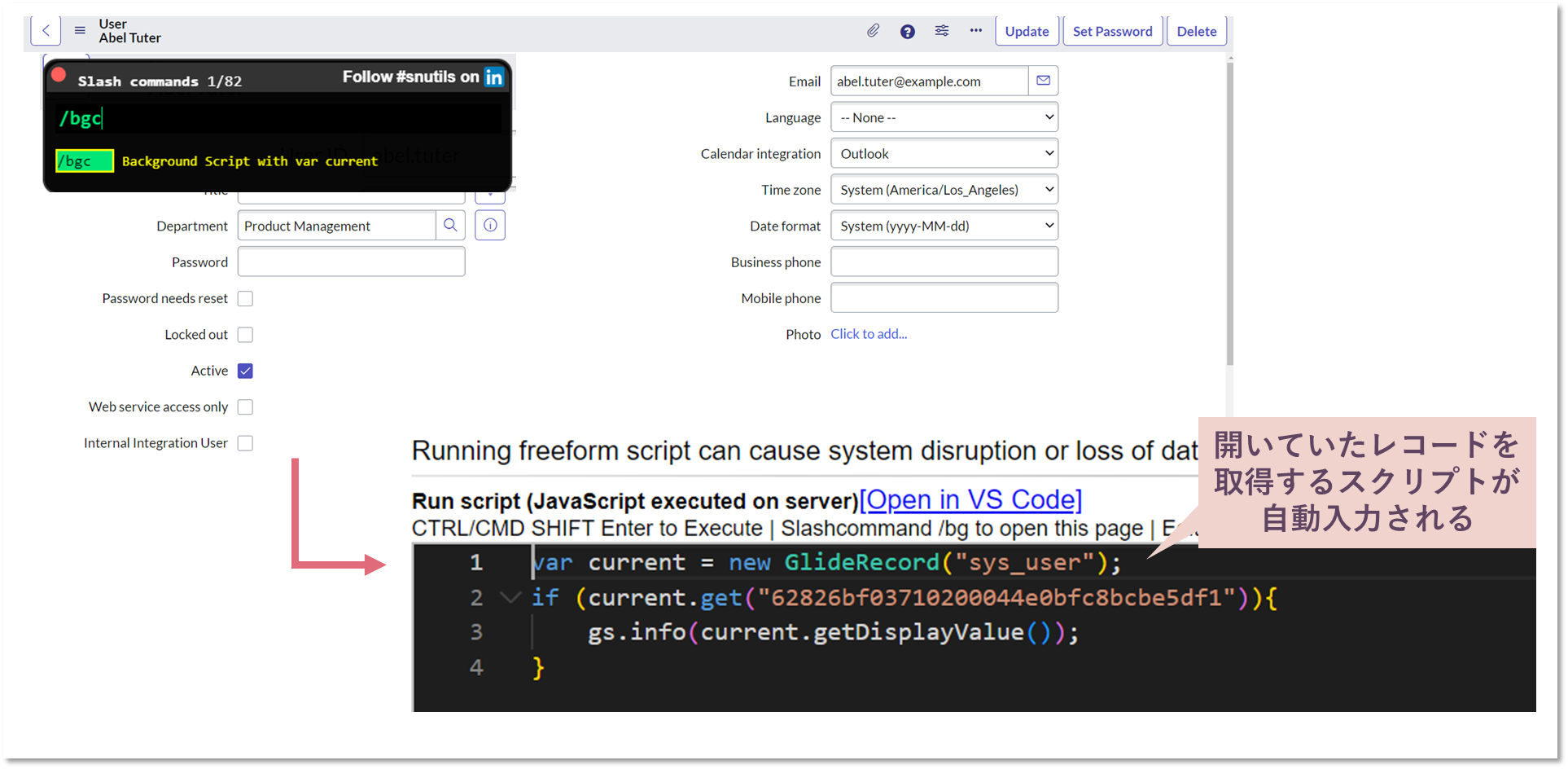Search Department using the magnifier icon
The image size is (1568, 769).
tap(450, 225)
